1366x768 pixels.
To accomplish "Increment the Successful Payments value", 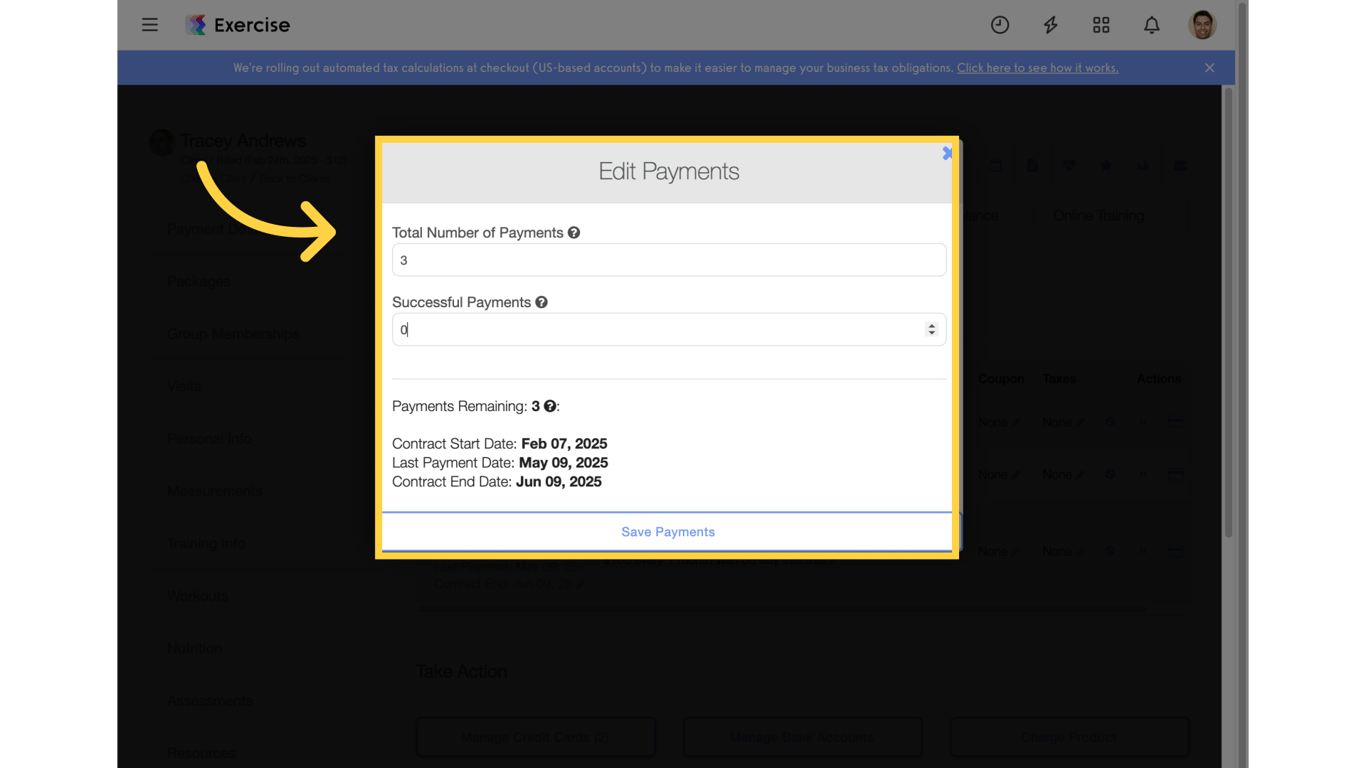I will [933, 324].
